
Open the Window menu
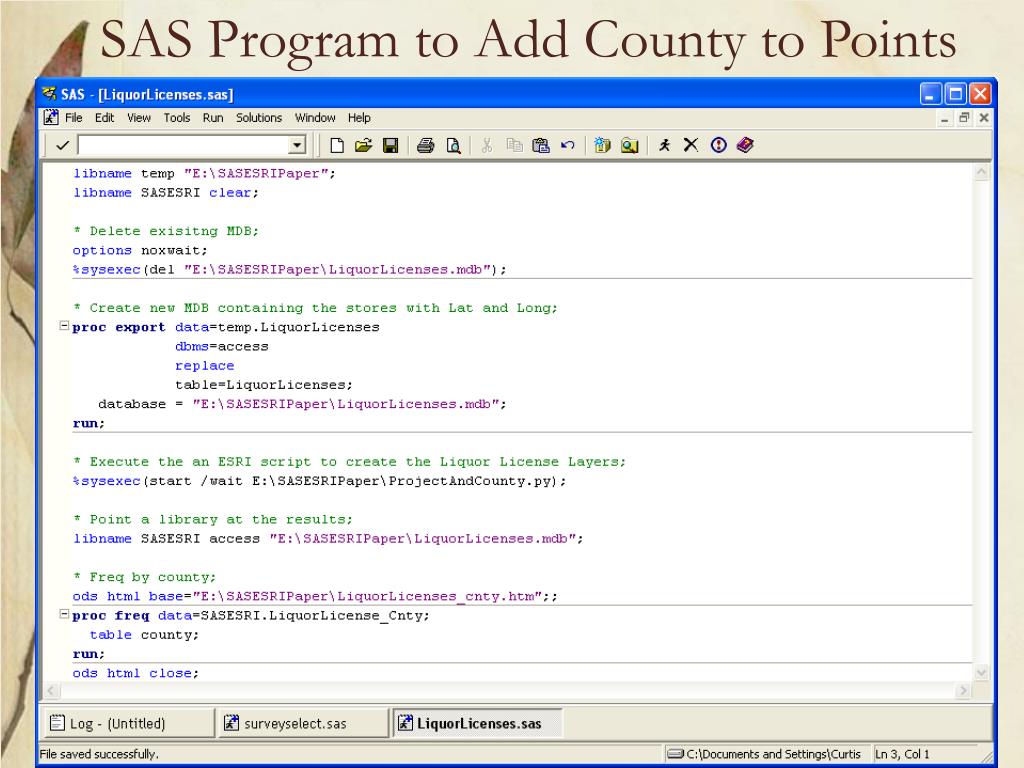[315, 118]
